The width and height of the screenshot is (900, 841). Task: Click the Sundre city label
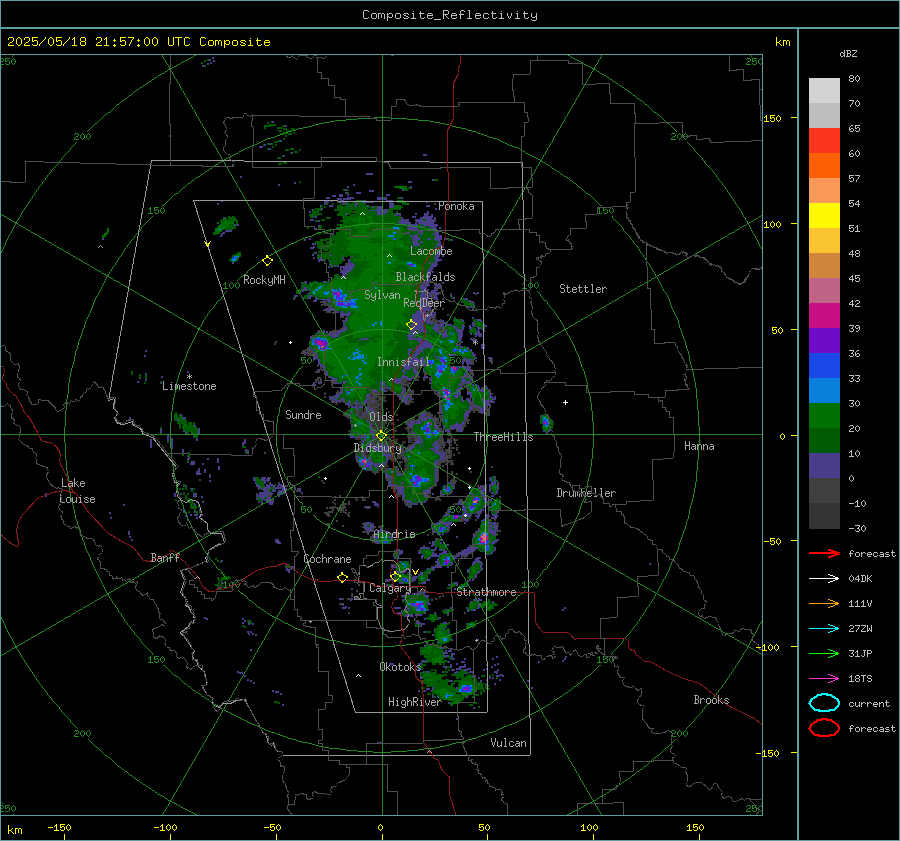pyautogui.click(x=303, y=414)
